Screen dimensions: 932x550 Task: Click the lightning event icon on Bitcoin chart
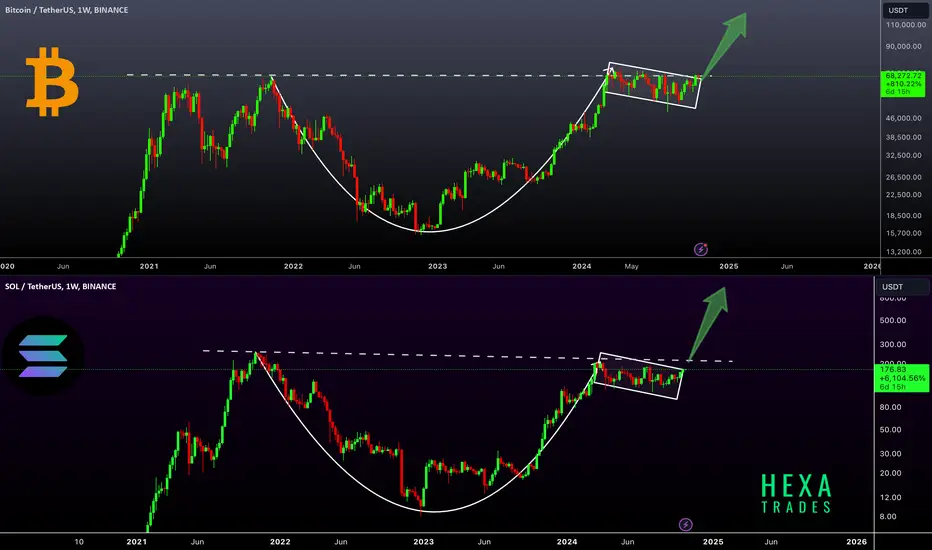pyautogui.click(x=701, y=250)
